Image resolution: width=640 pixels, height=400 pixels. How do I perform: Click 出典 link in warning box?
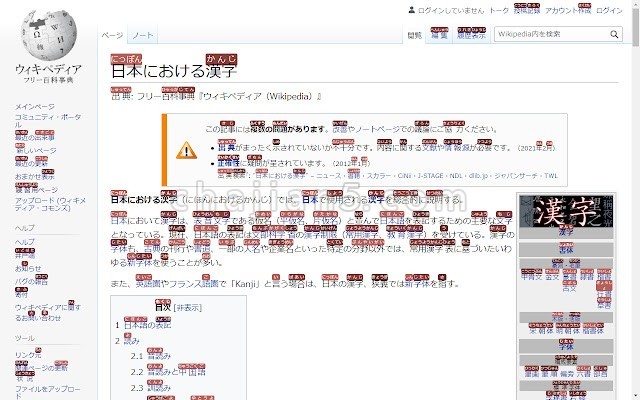pos(227,147)
